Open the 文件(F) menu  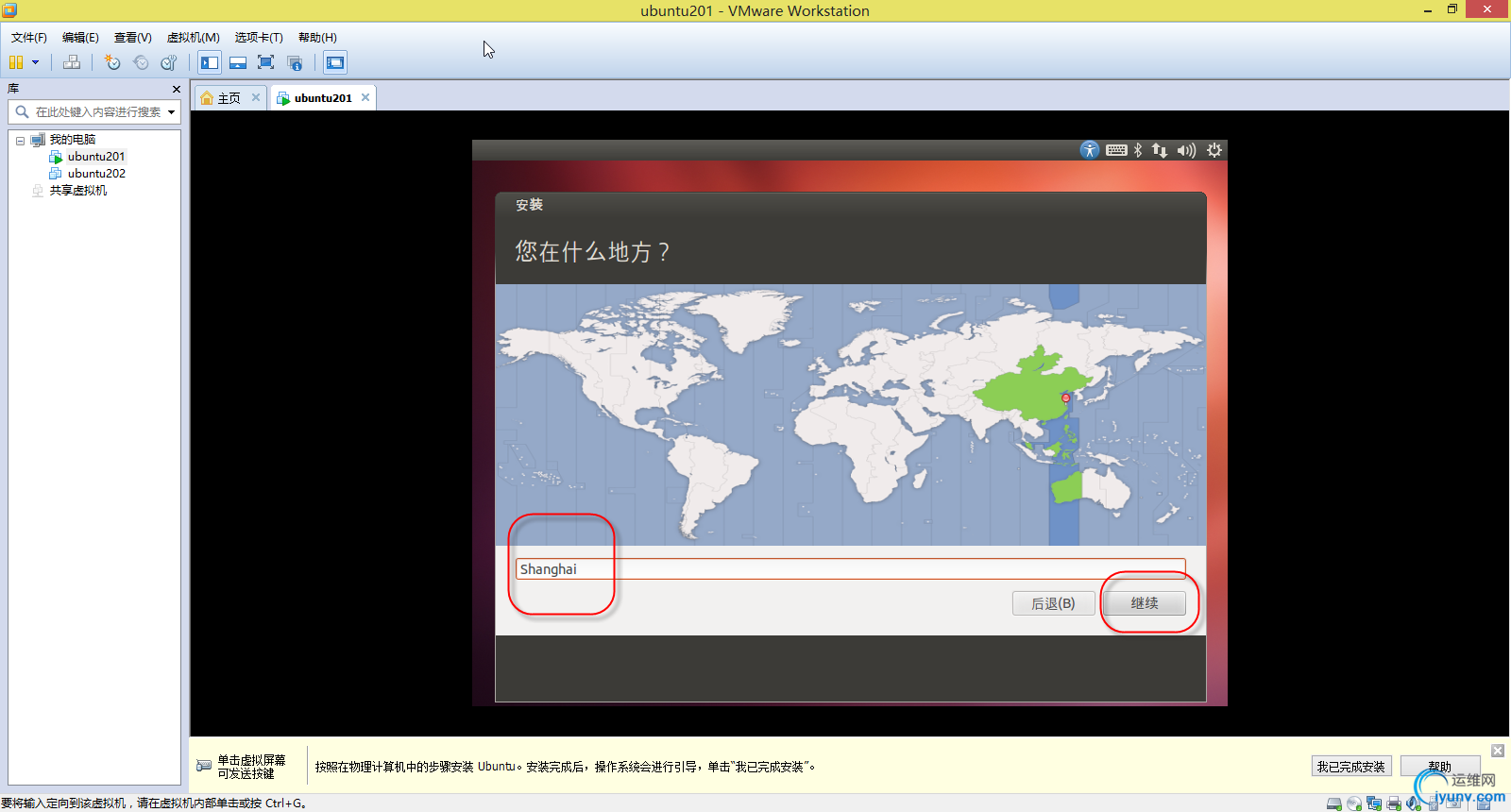point(29,38)
